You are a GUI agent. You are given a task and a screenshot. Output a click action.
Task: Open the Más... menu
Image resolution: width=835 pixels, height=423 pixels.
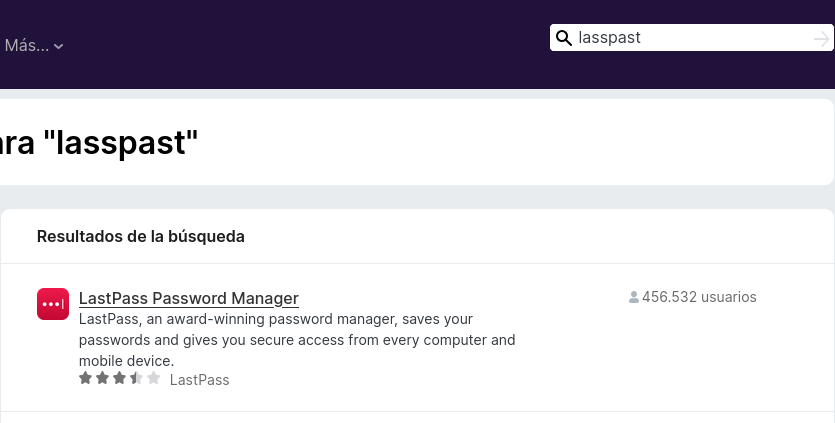coord(27,45)
